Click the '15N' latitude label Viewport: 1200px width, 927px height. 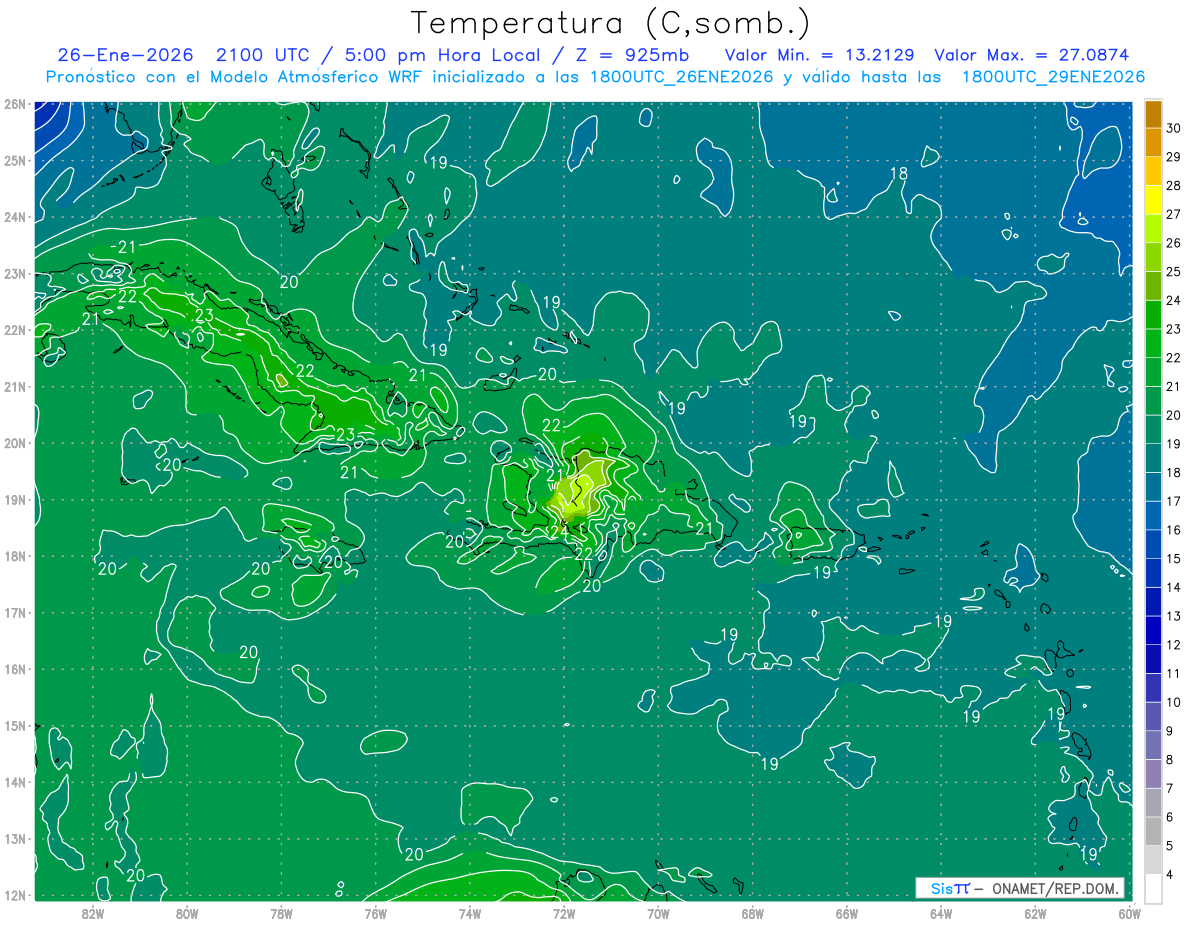tap(15, 725)
